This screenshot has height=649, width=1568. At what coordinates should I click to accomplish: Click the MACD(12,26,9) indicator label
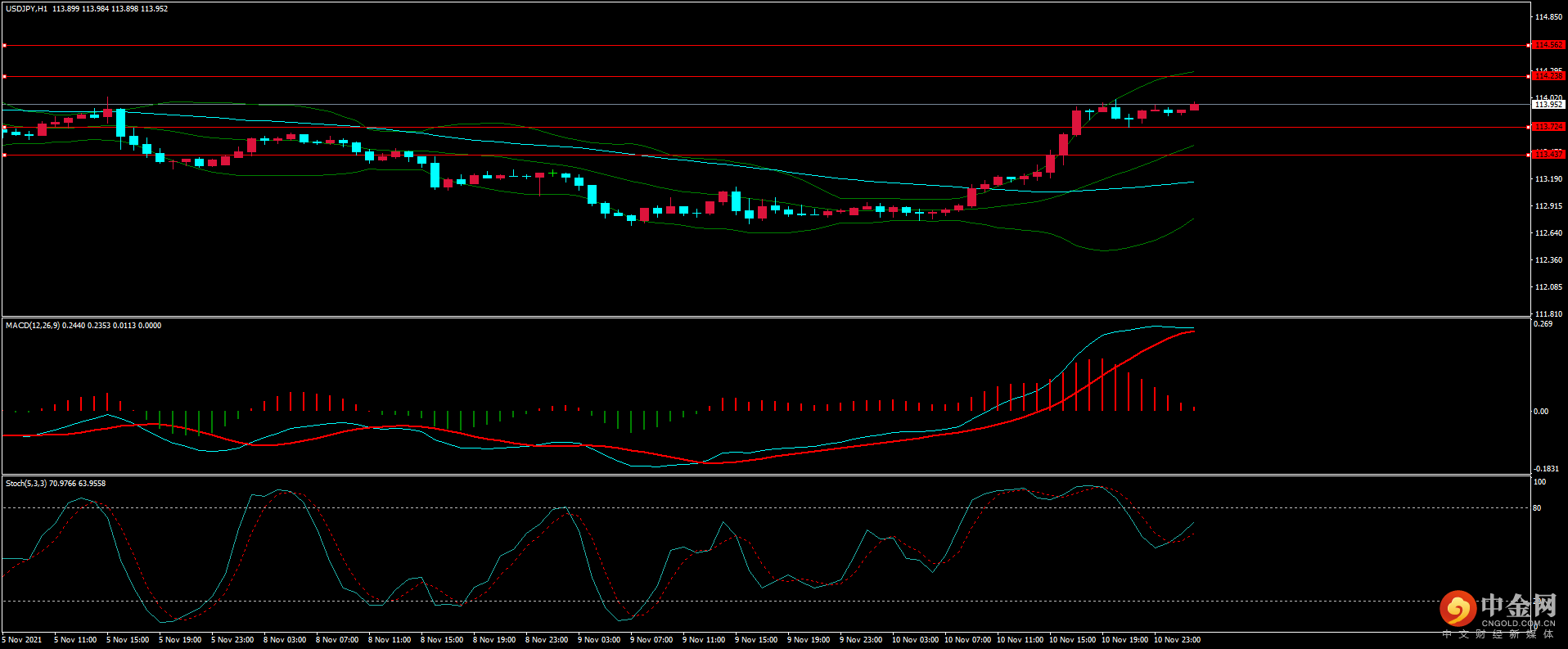tap(33, 326)
